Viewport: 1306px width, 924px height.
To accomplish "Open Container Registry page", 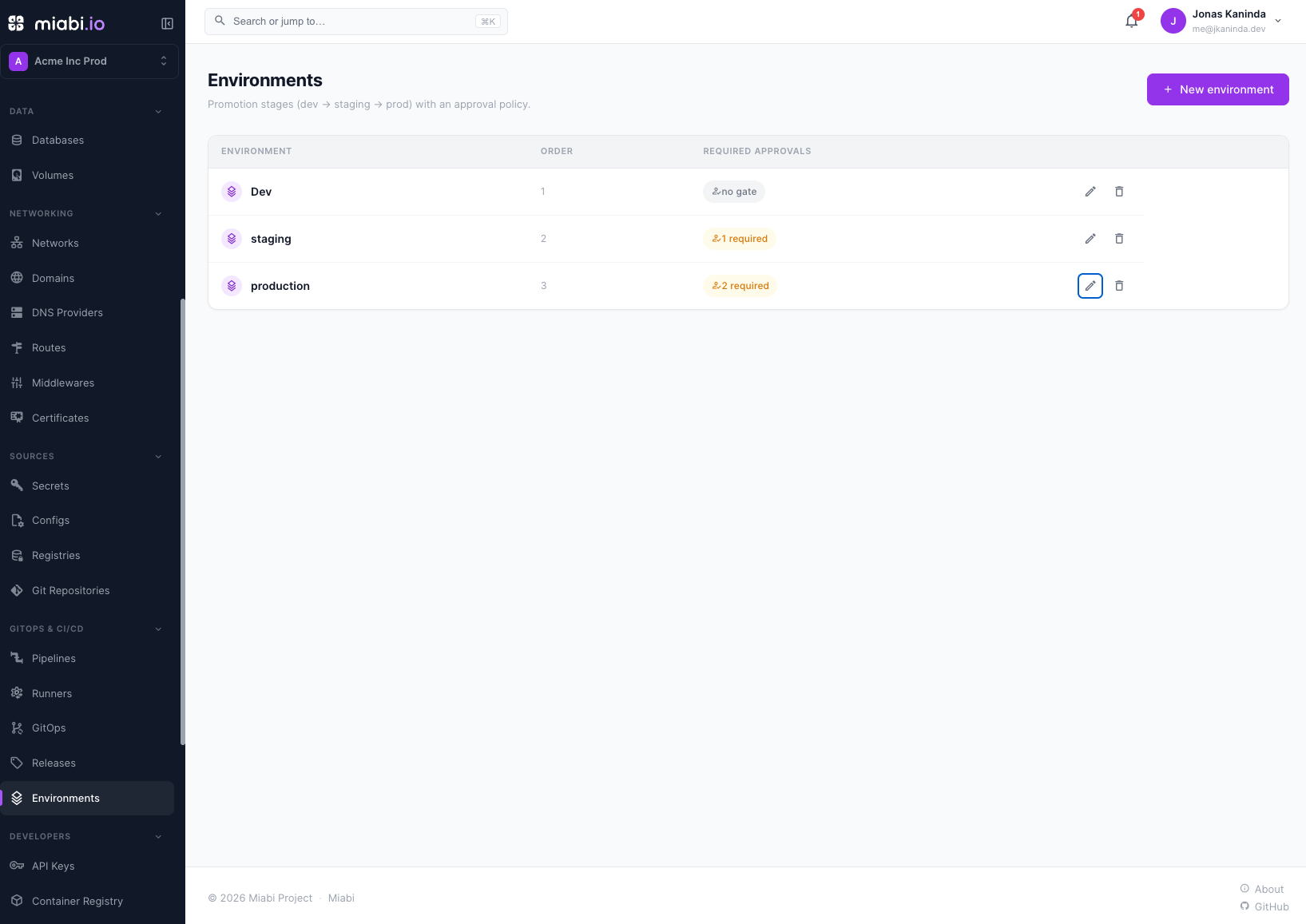I will click(x=87, y=902).
